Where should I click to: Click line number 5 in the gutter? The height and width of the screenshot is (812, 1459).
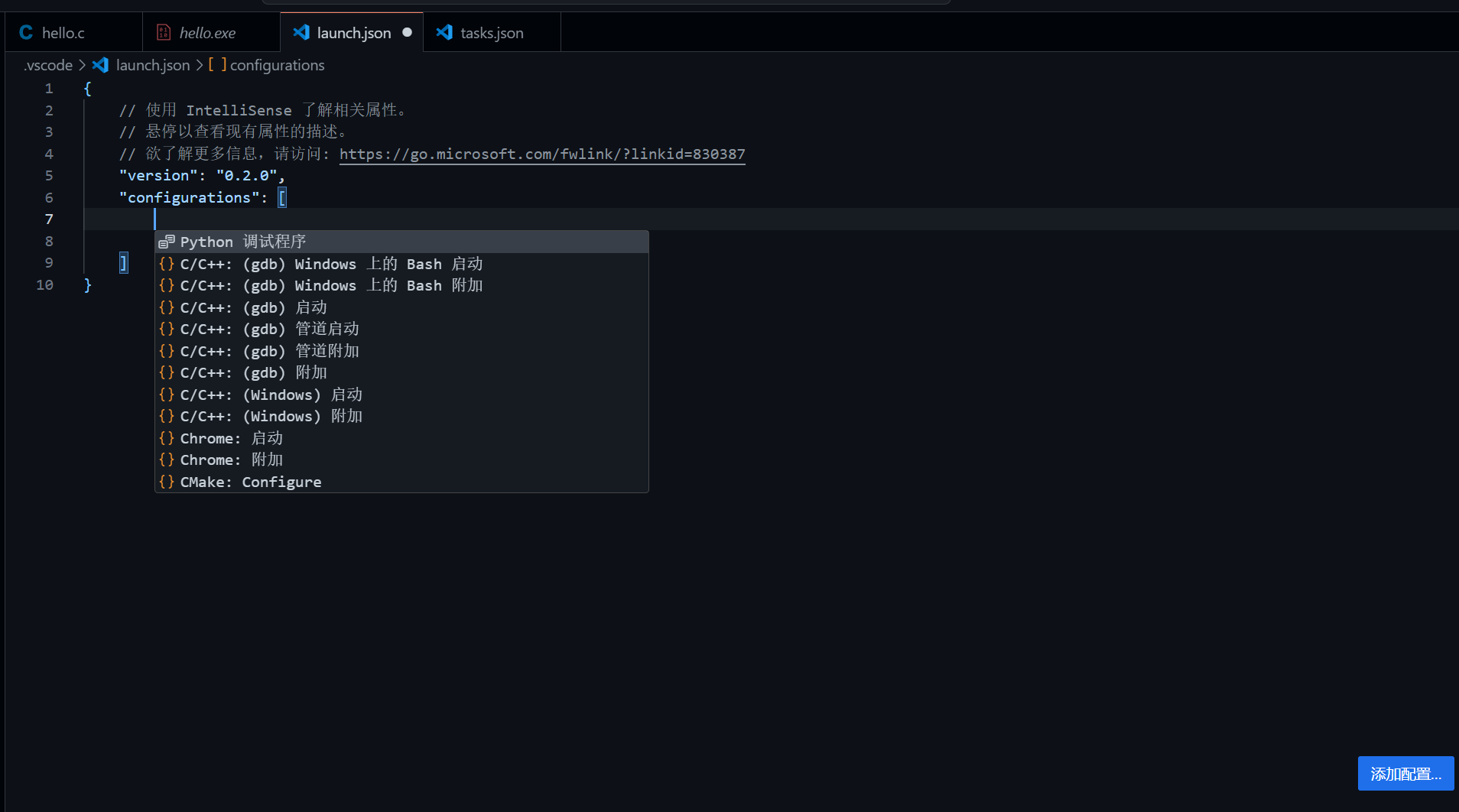(x=49, y=175)
